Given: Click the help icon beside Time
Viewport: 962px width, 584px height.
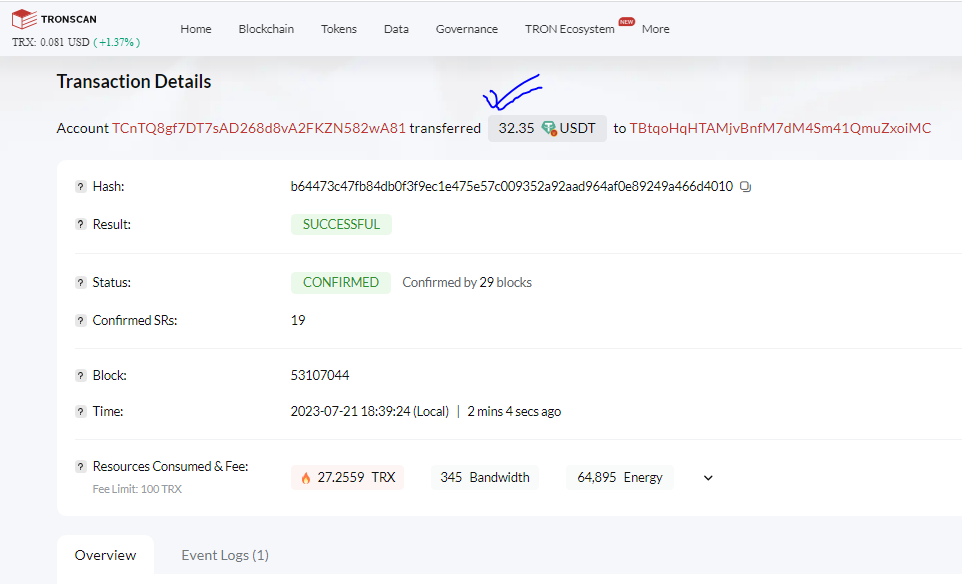Looking at the screenshot, I should coord(80,412).
